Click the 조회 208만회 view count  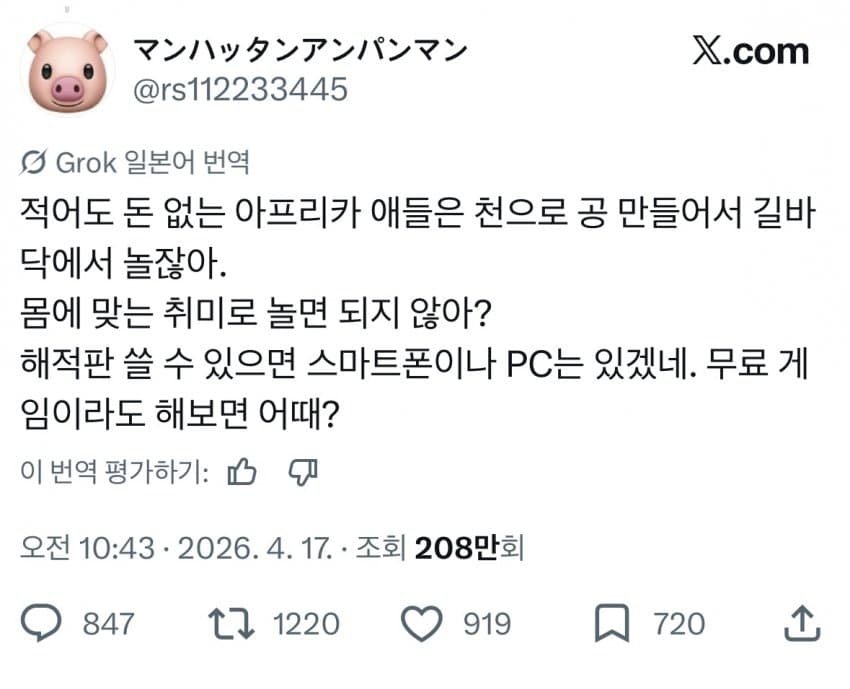click(x=440, y=548)
